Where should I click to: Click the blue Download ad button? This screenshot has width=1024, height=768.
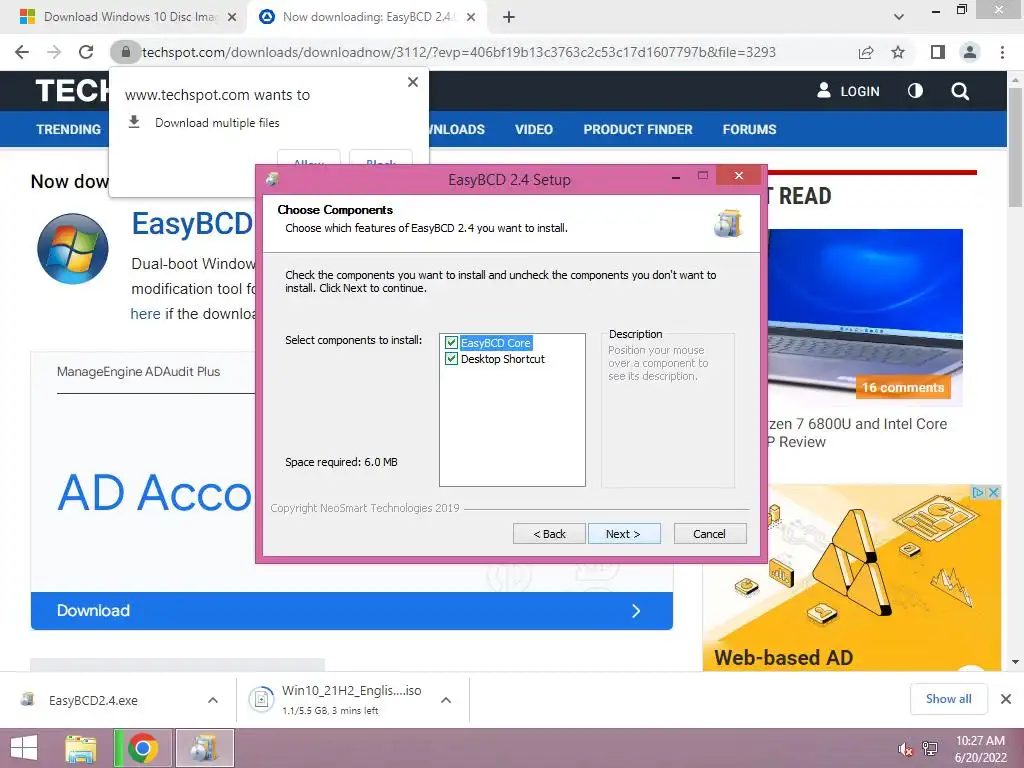[351, 611]
